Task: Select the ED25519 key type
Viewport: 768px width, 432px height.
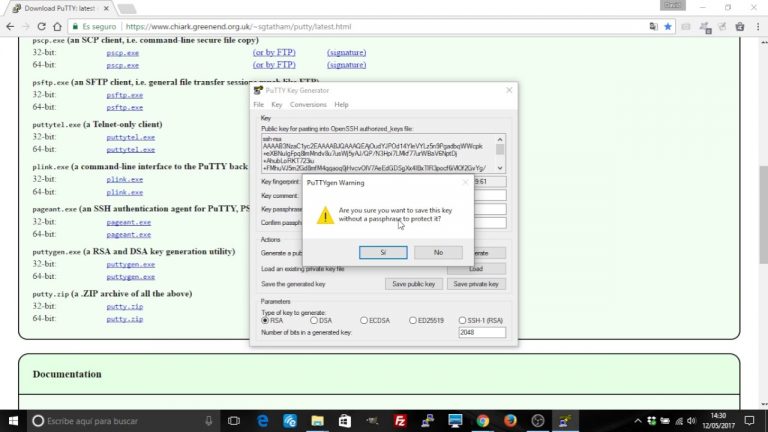Action: [x=427, y=320]
